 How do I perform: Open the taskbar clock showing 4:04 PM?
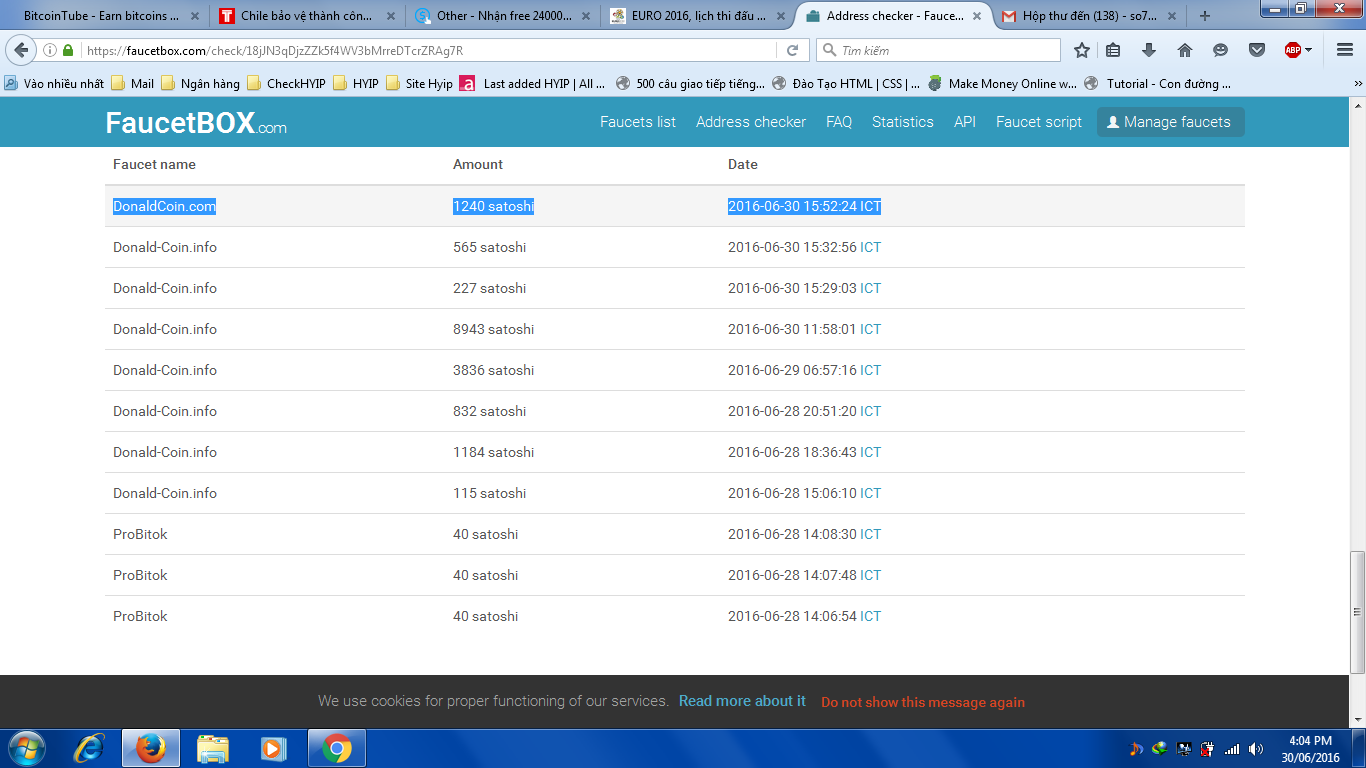click(x=1310, y=748)
